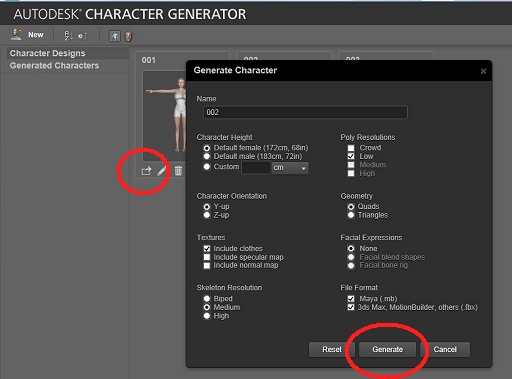Viewport: 512px width, 379px height.
Task: Enable Include normal map
Action: tap(207, 266)
